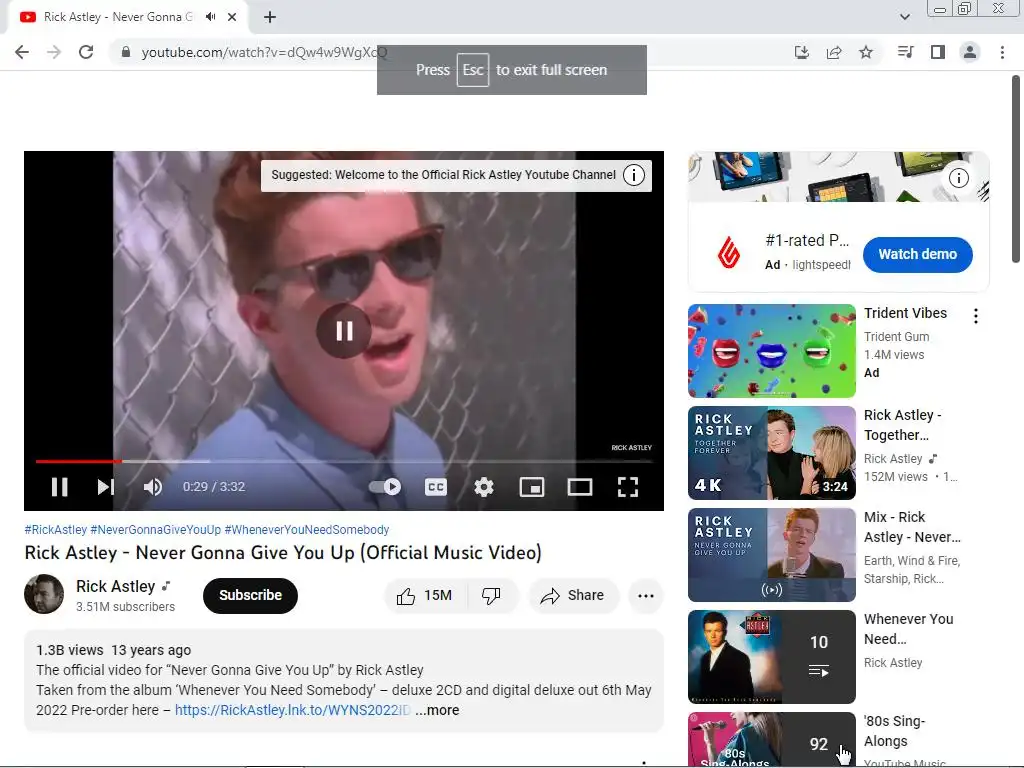Open Whenever You Need playlist thumbnail

pyautogui.click(x=771, y=657)
